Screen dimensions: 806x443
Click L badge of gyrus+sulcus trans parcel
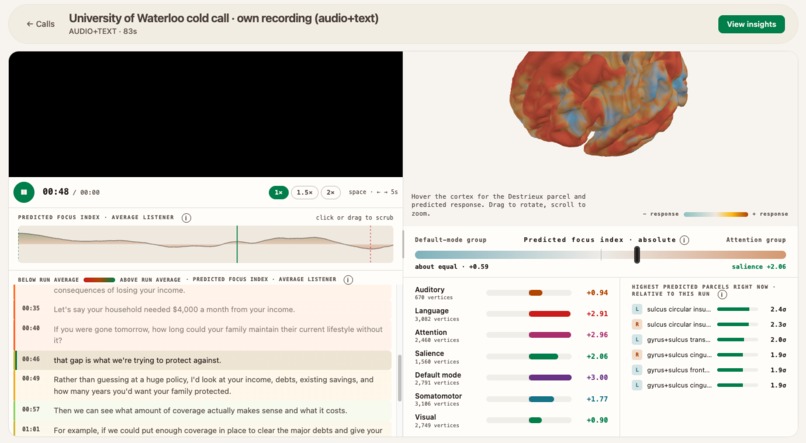pos(637,340)
